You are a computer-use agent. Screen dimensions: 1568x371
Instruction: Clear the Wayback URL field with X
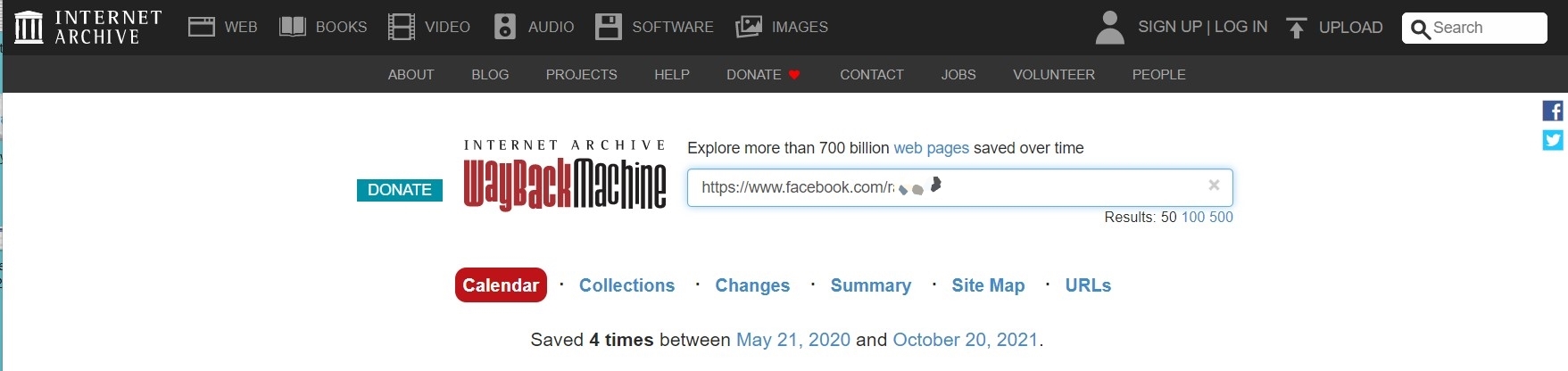point(1214,185)
